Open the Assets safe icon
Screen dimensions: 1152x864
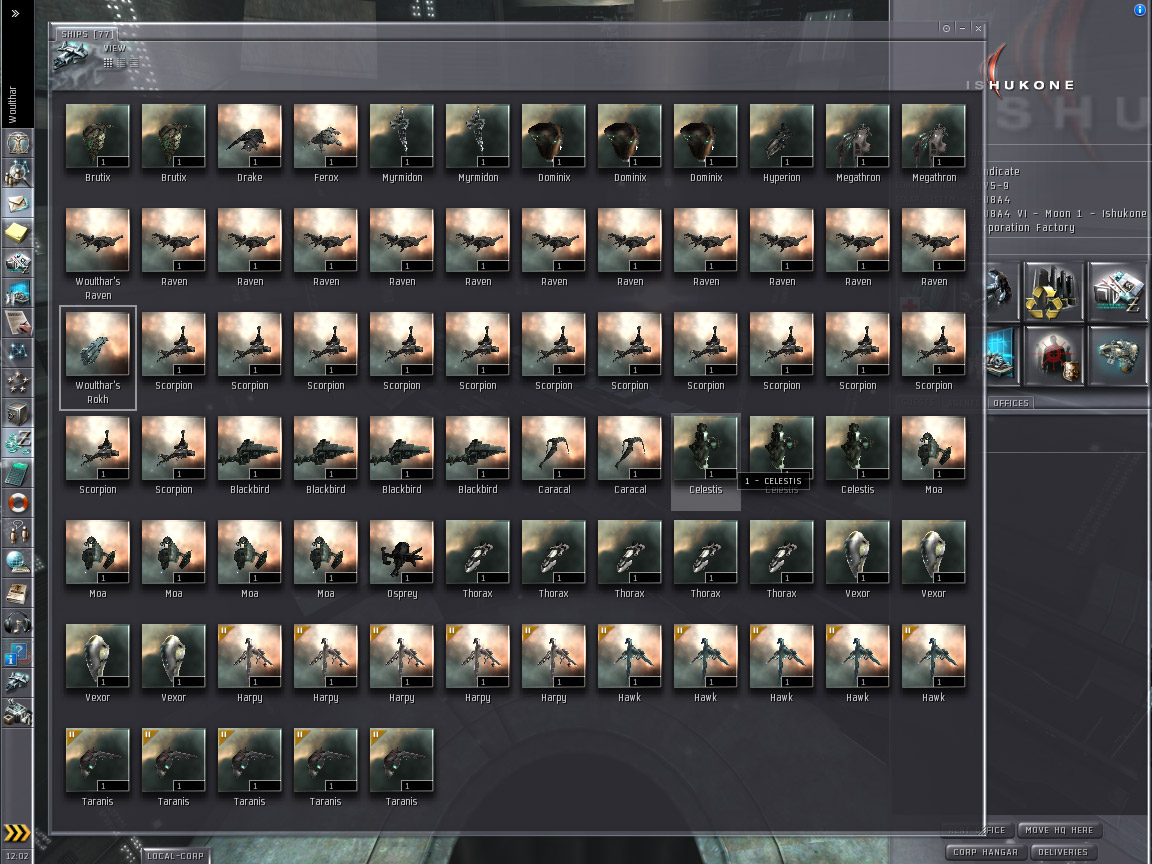[17, 414]
